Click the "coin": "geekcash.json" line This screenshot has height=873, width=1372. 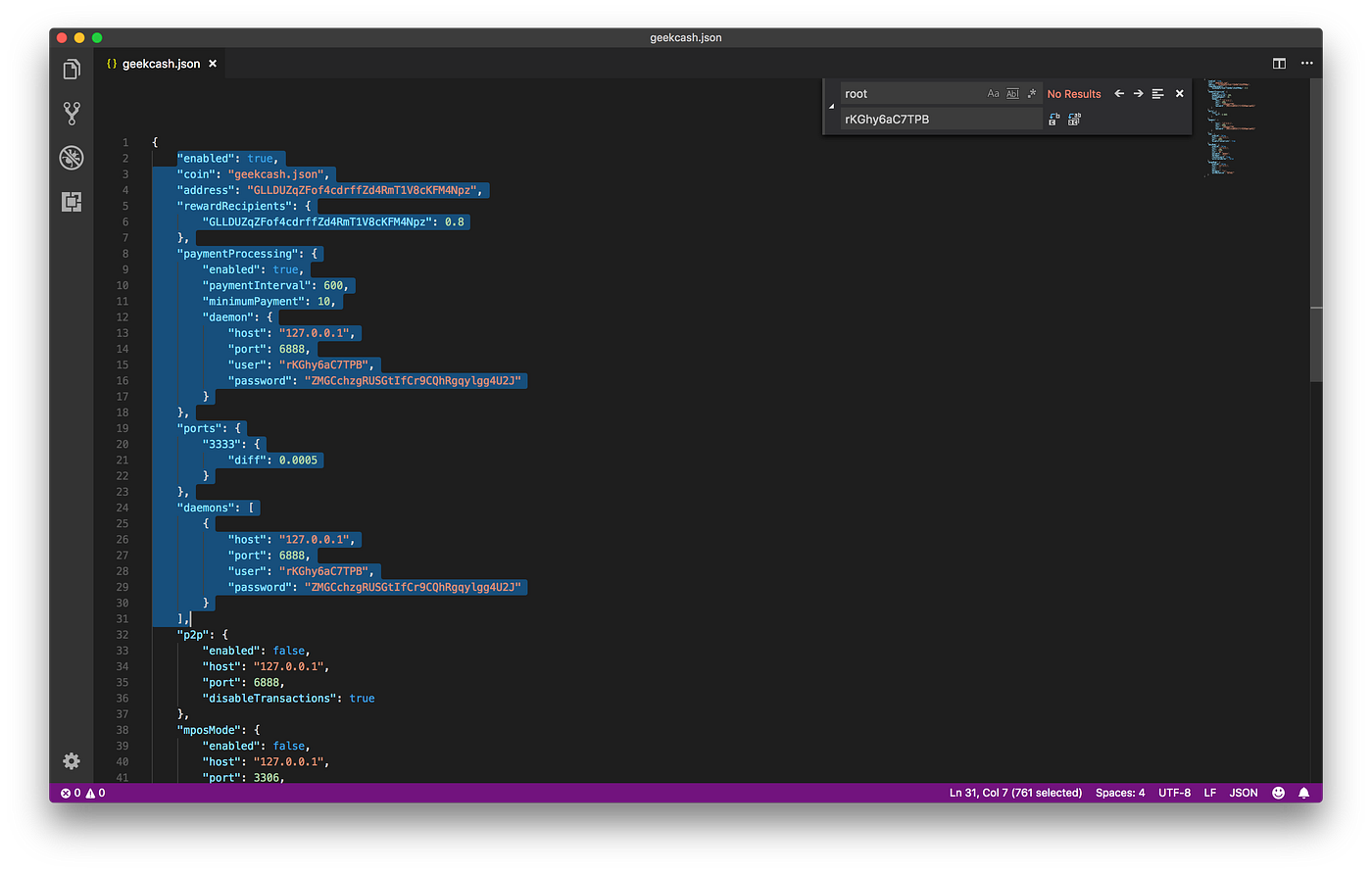[x=253, y=174]
